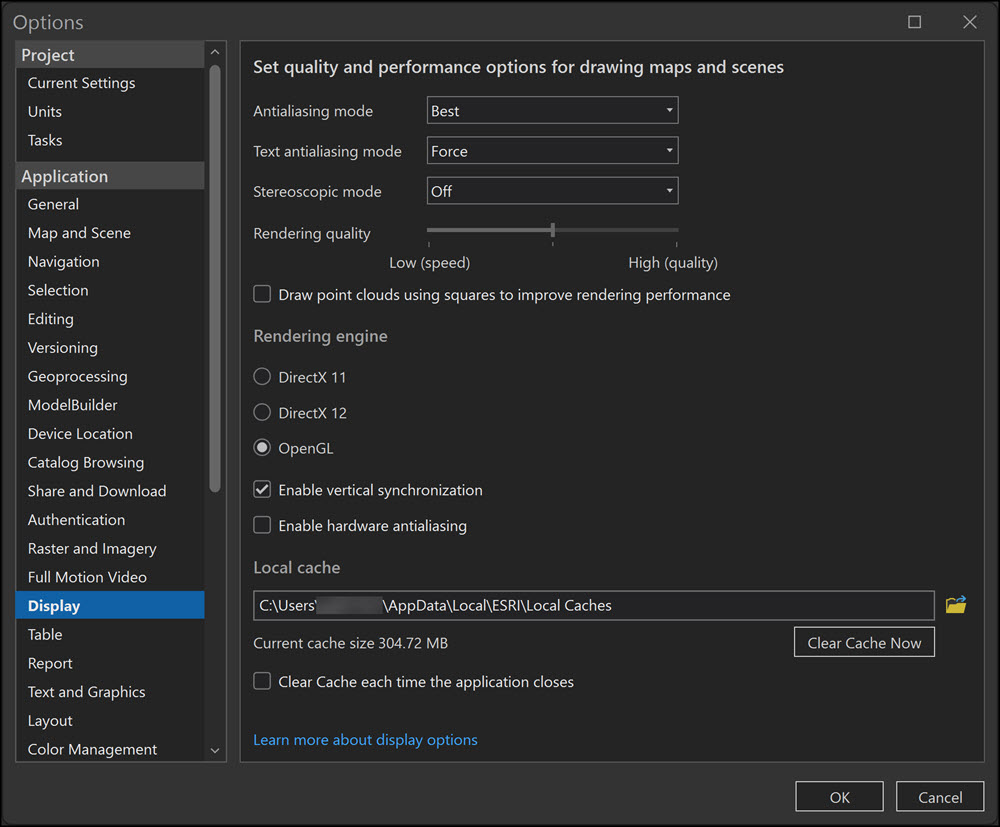1000x827 pixels.
Task: Open the Text antialiasing mode dropdown
Action: coord(552,150)
